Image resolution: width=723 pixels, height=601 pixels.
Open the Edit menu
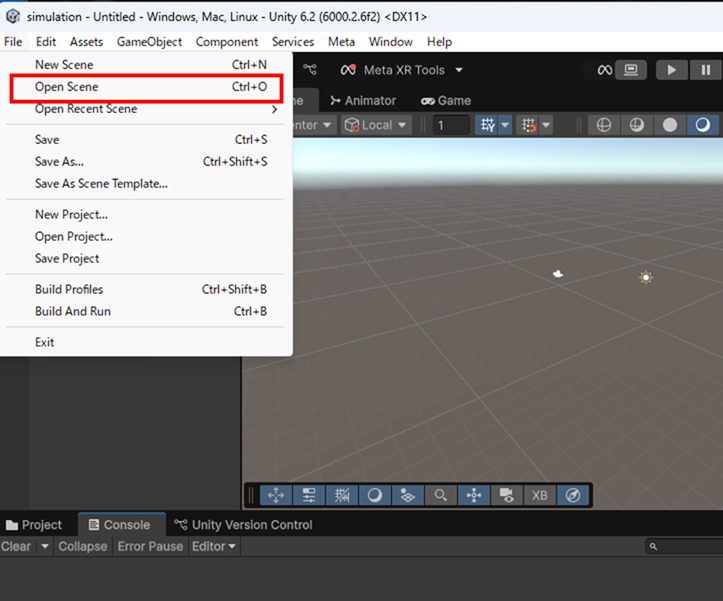46,42
